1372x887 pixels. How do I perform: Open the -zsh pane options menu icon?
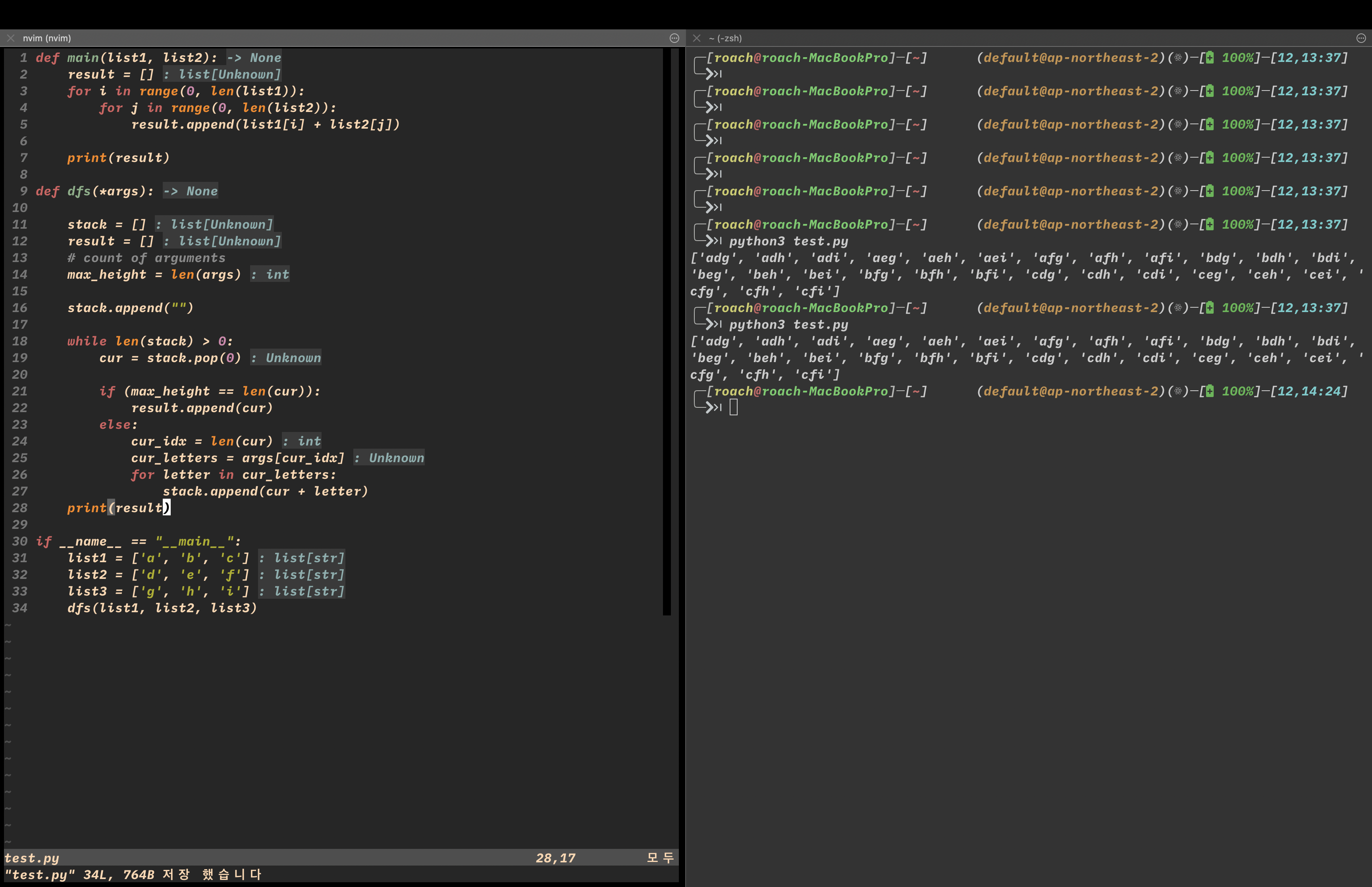[1361, 38]
